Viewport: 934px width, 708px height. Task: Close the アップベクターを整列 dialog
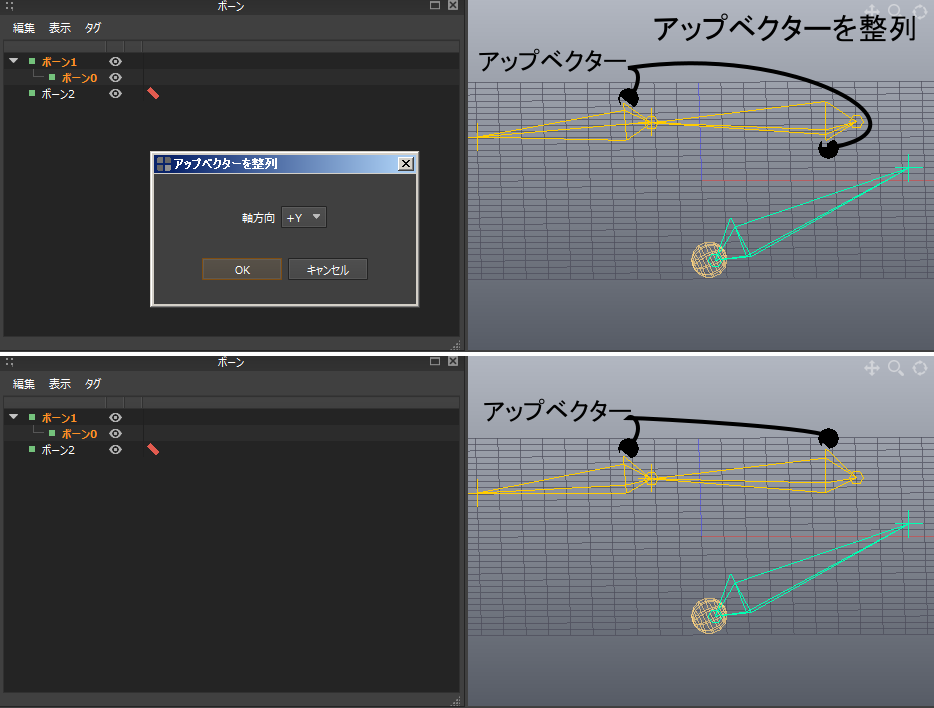tap(406, 164)
